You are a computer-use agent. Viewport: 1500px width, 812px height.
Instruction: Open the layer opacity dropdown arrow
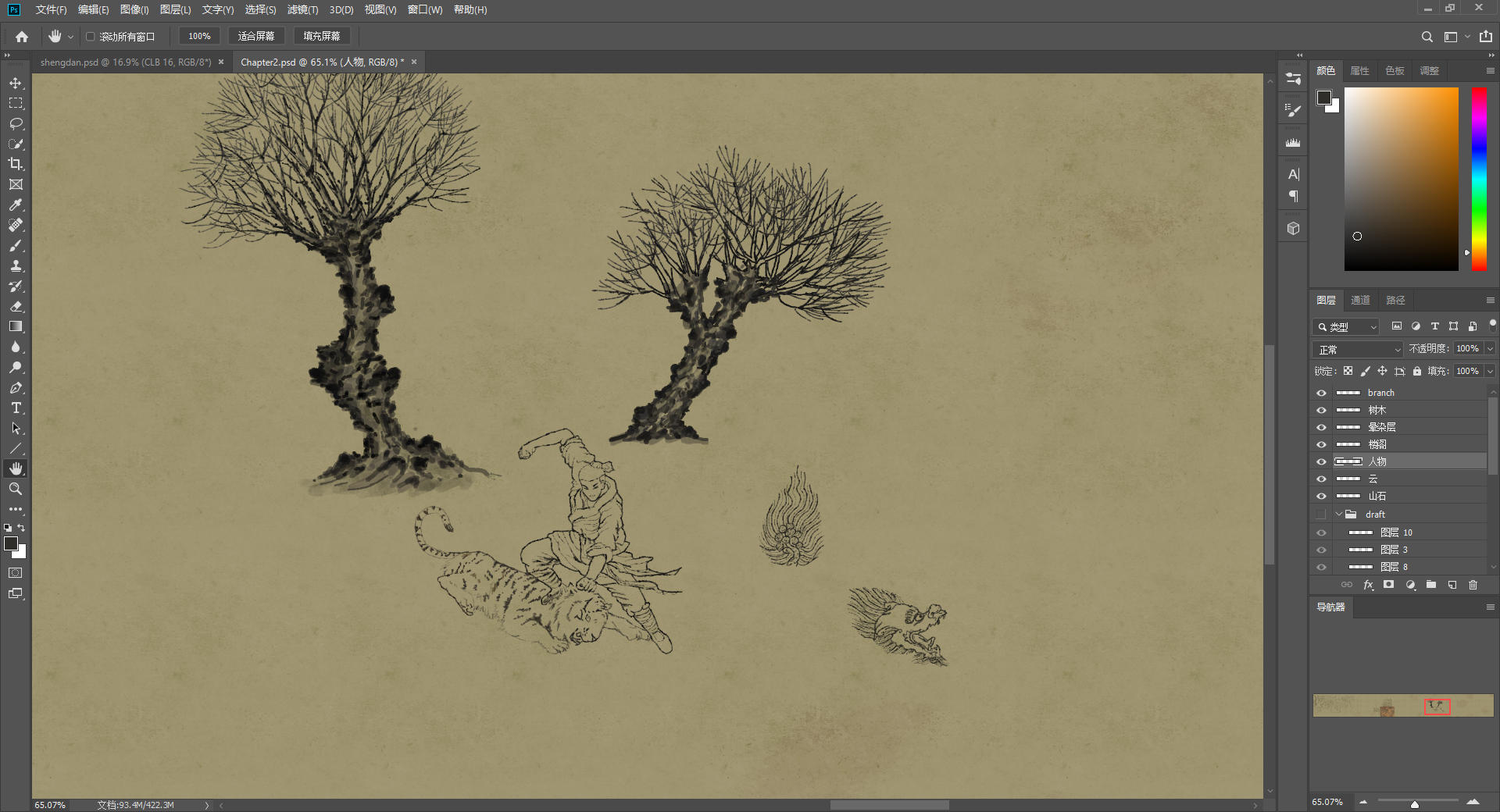1490,349
